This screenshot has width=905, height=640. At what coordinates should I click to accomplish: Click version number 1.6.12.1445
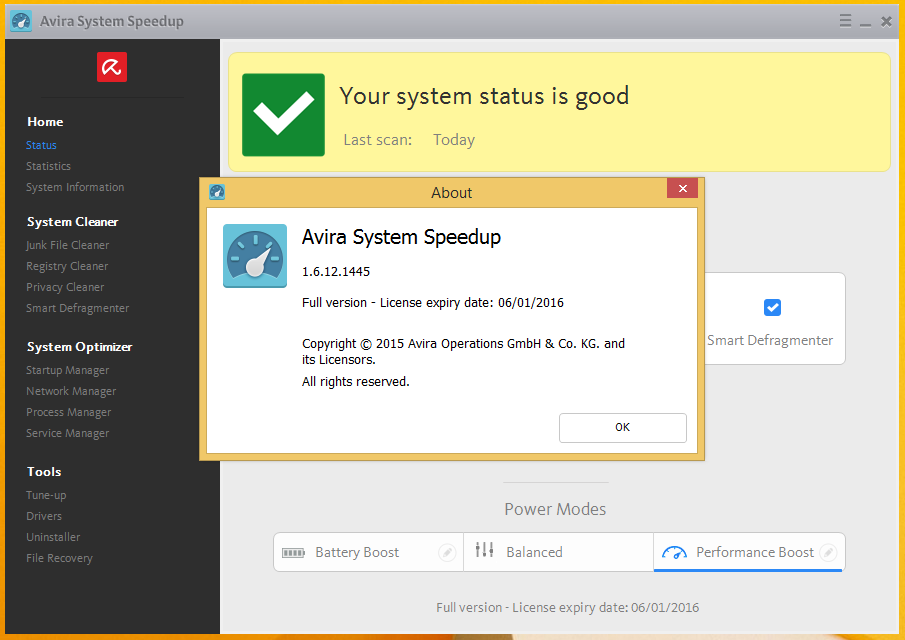[336, 272]
